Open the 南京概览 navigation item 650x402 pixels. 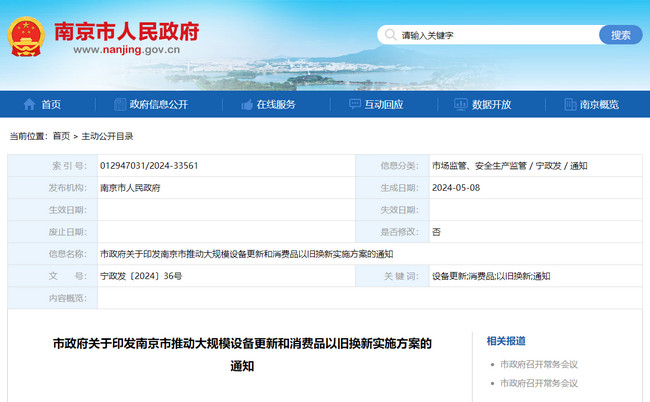coord(599,104)
